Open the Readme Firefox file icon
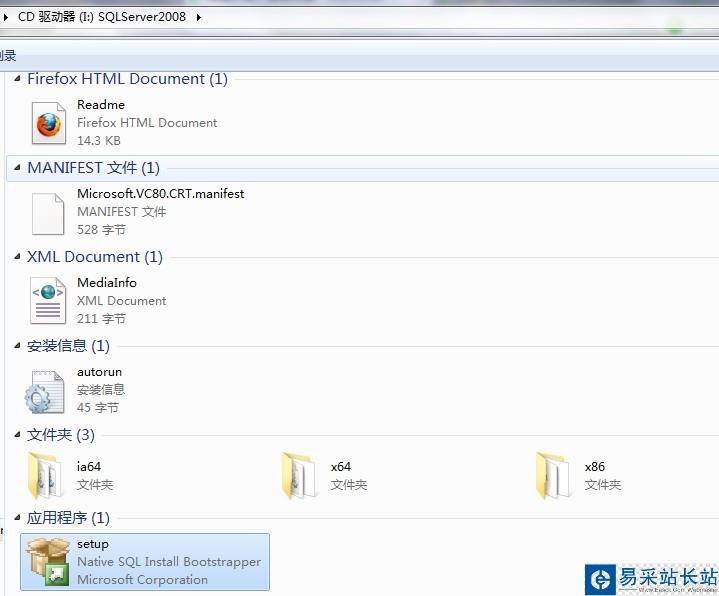719x596 pixels. coord(48,123)
